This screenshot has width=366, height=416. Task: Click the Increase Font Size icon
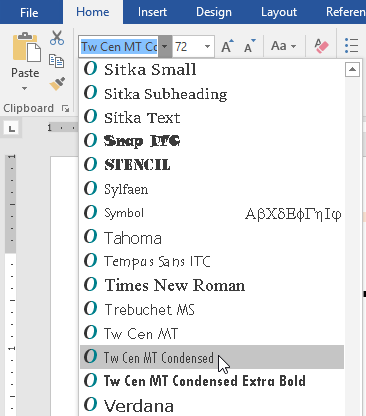coord(227,46)
